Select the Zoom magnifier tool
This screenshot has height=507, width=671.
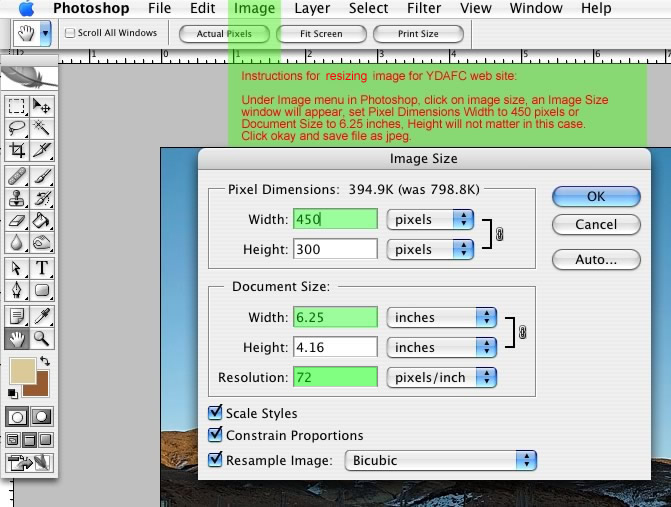(x=42, y=339)
